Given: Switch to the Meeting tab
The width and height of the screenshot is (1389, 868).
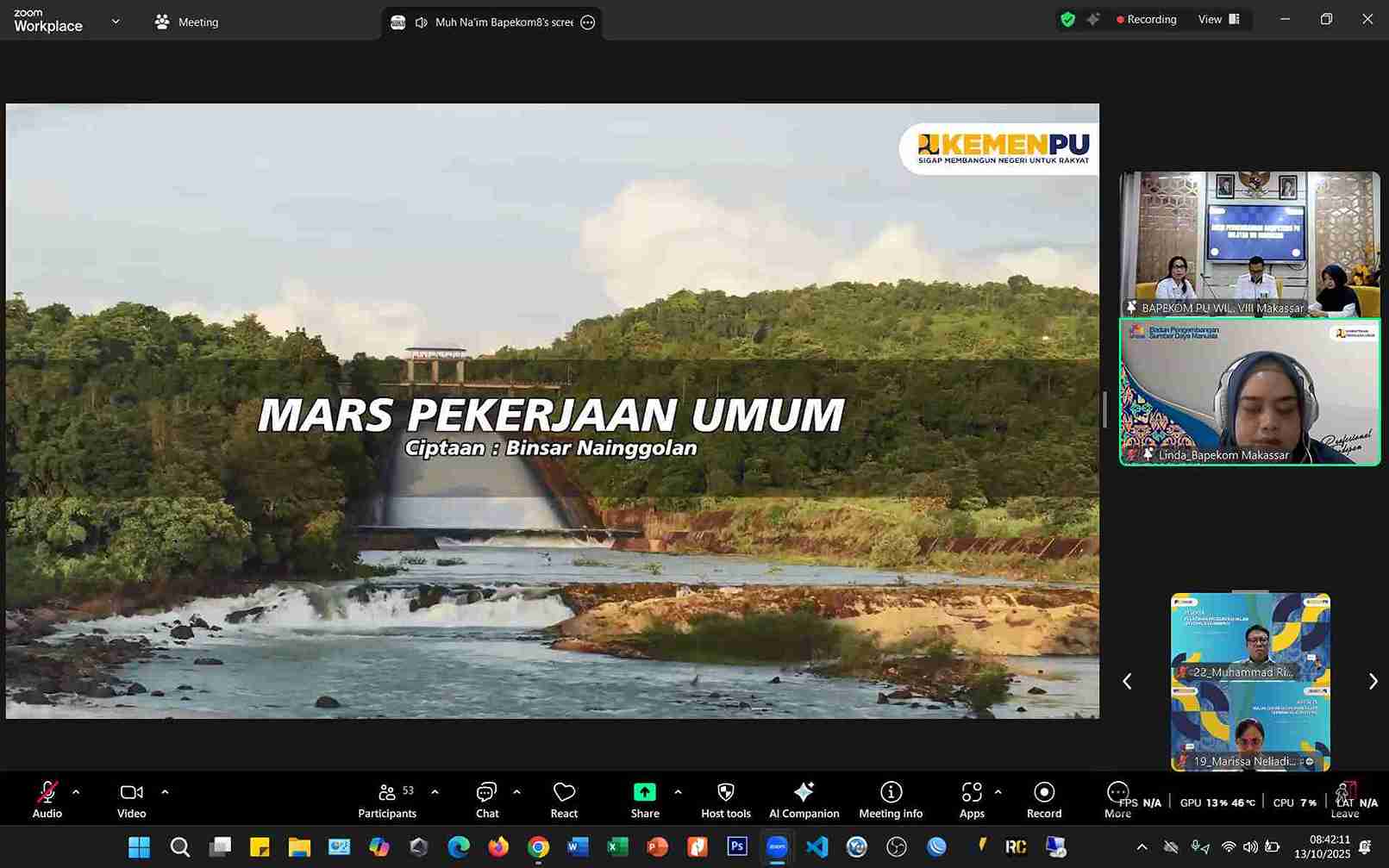Looking at the screenshot, I should [x=187, y=22].
